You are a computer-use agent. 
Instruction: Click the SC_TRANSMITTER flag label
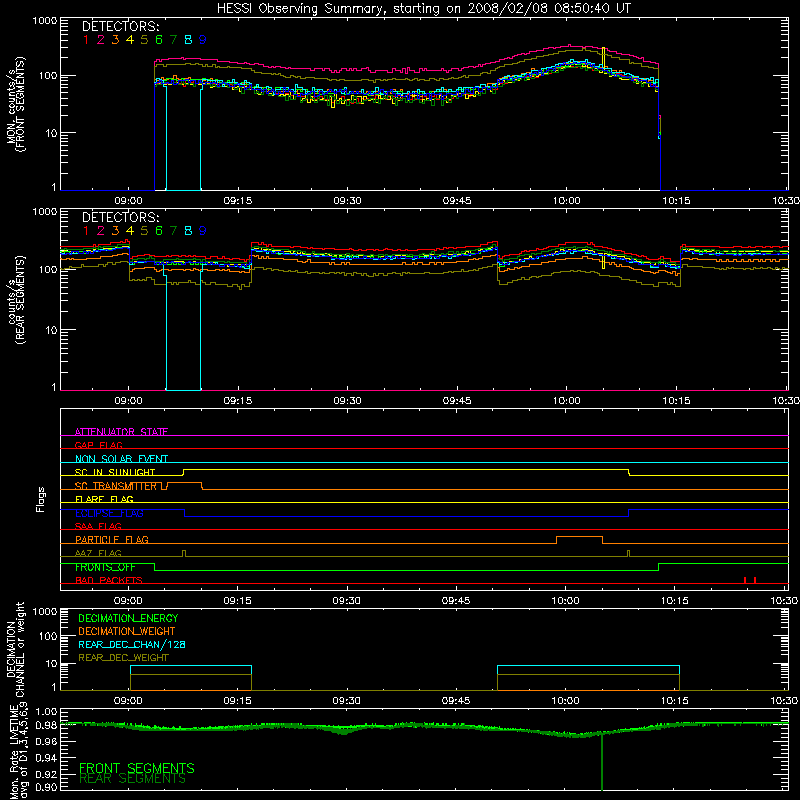coord(116,486)
